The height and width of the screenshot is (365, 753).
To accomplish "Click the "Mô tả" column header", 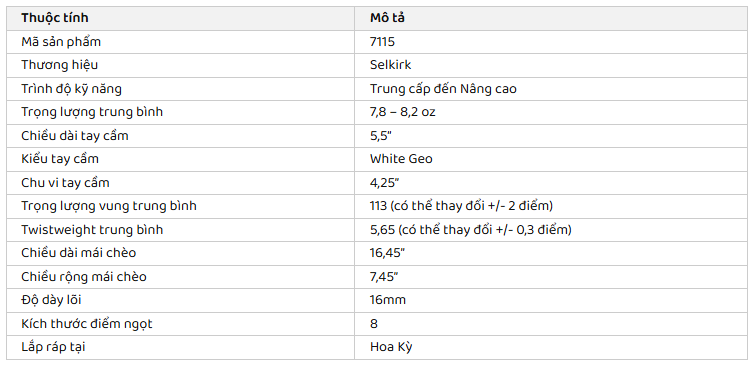I will 388,18.
